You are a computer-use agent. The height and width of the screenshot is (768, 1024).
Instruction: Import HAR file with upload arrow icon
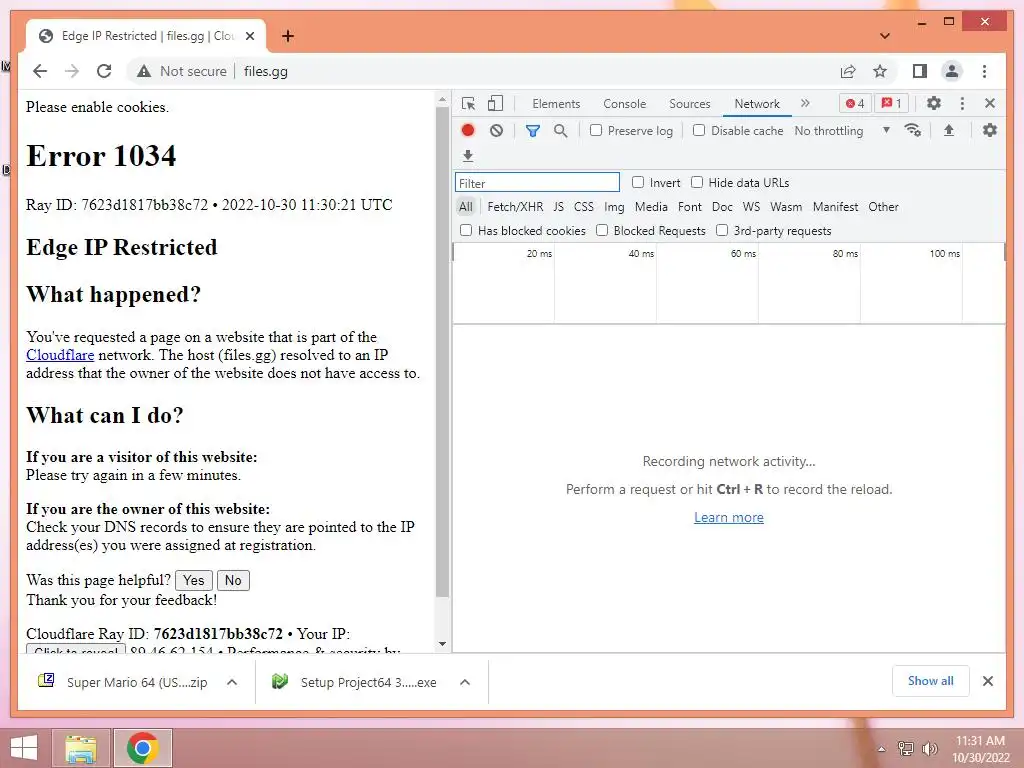(949, 131)
